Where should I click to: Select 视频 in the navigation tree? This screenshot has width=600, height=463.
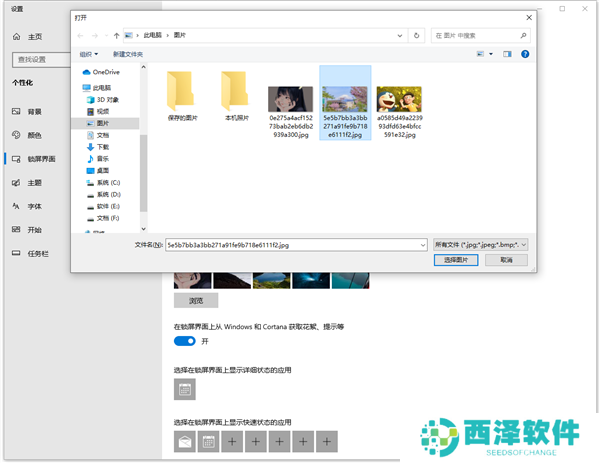pos(98,111)
